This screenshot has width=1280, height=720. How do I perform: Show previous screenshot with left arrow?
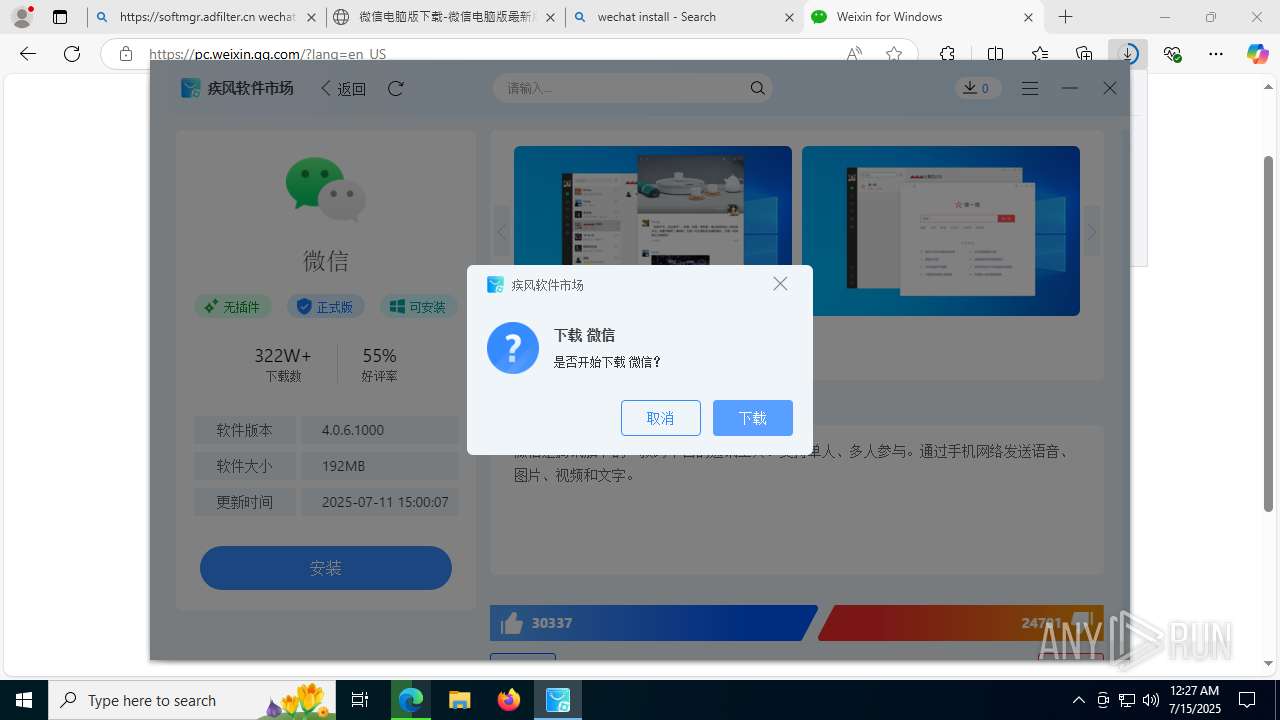[x=502, y=231]
